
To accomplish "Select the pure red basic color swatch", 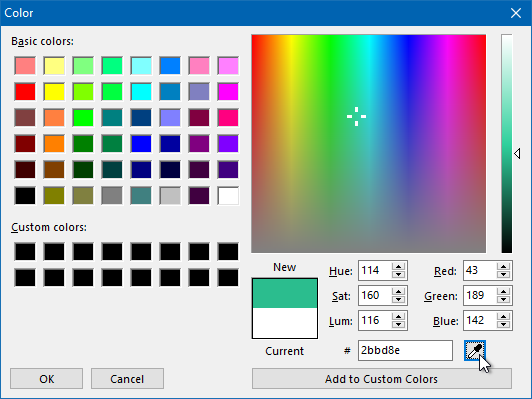I will pos(25,92).
